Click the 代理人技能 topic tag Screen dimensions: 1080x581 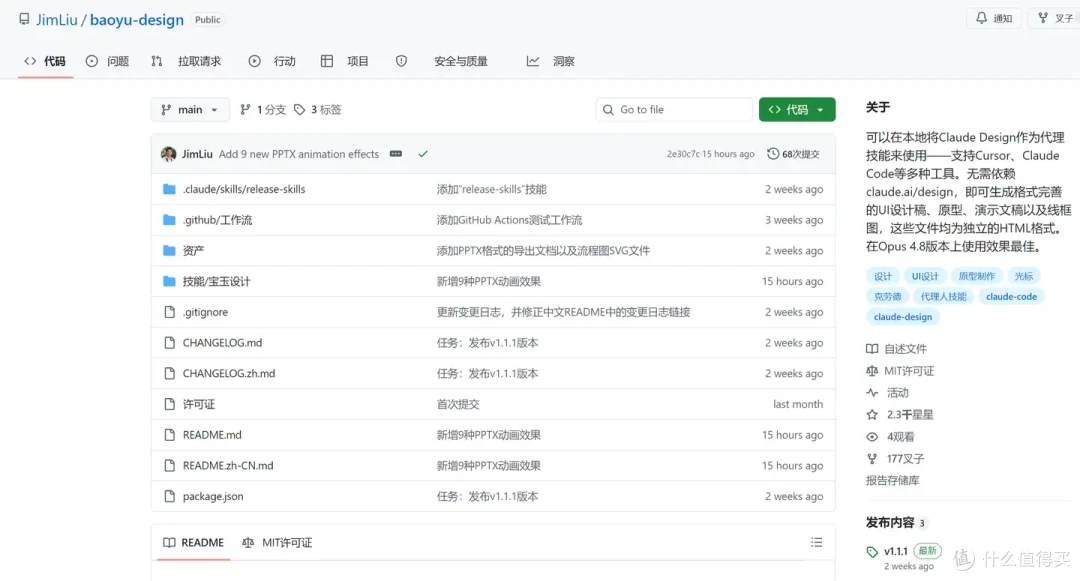[x=944, y=297]
